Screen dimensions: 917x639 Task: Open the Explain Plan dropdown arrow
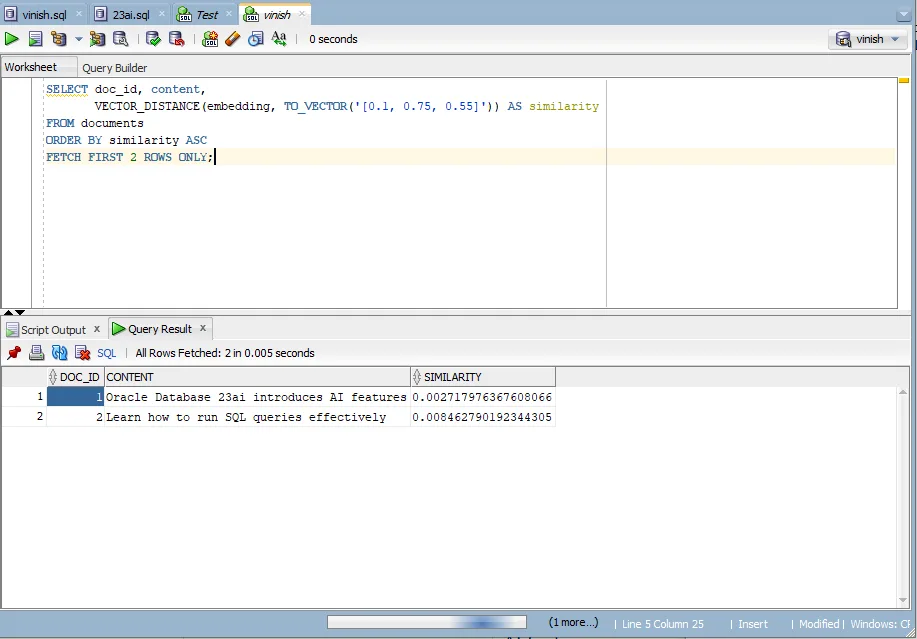pyautogui.click(x=78, y=39)
